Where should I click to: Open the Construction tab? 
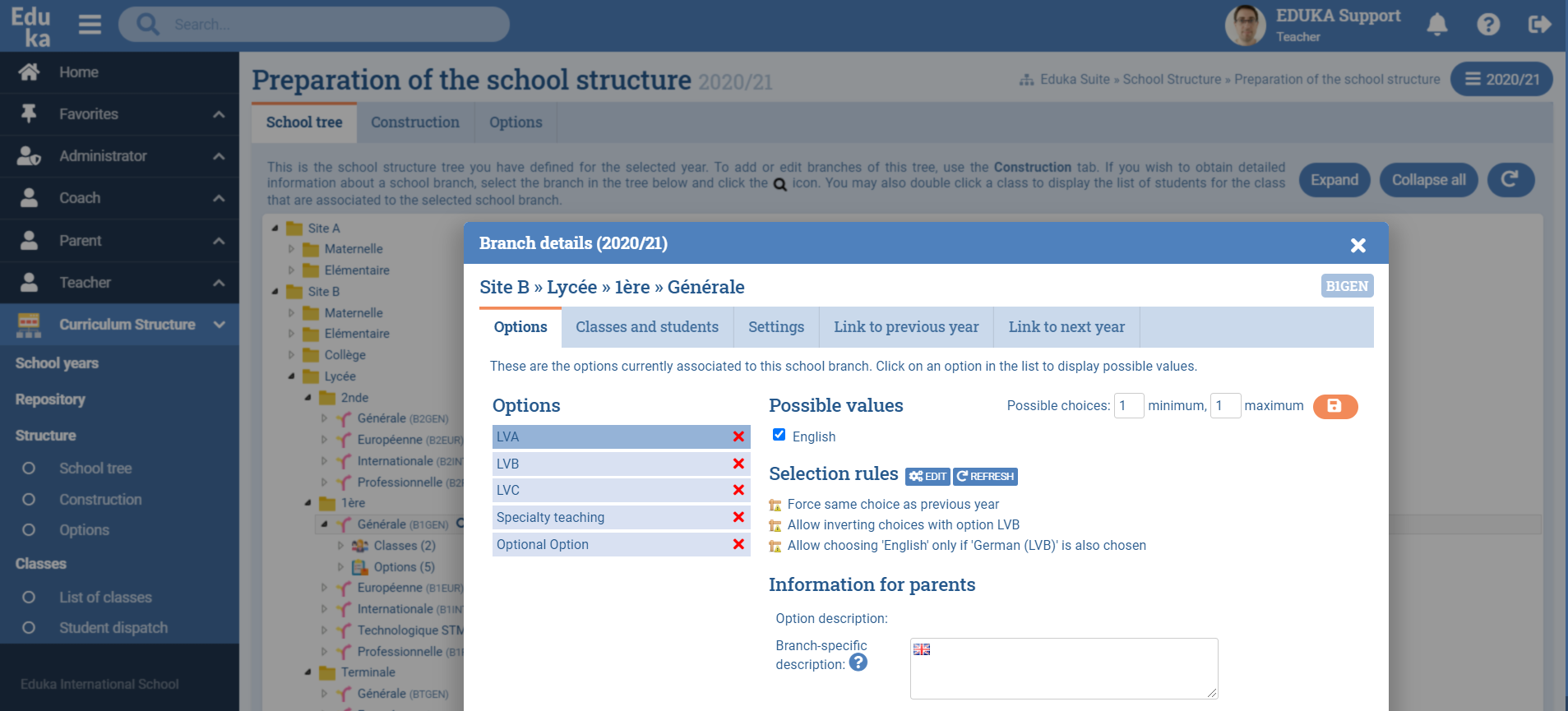(415, 122)
